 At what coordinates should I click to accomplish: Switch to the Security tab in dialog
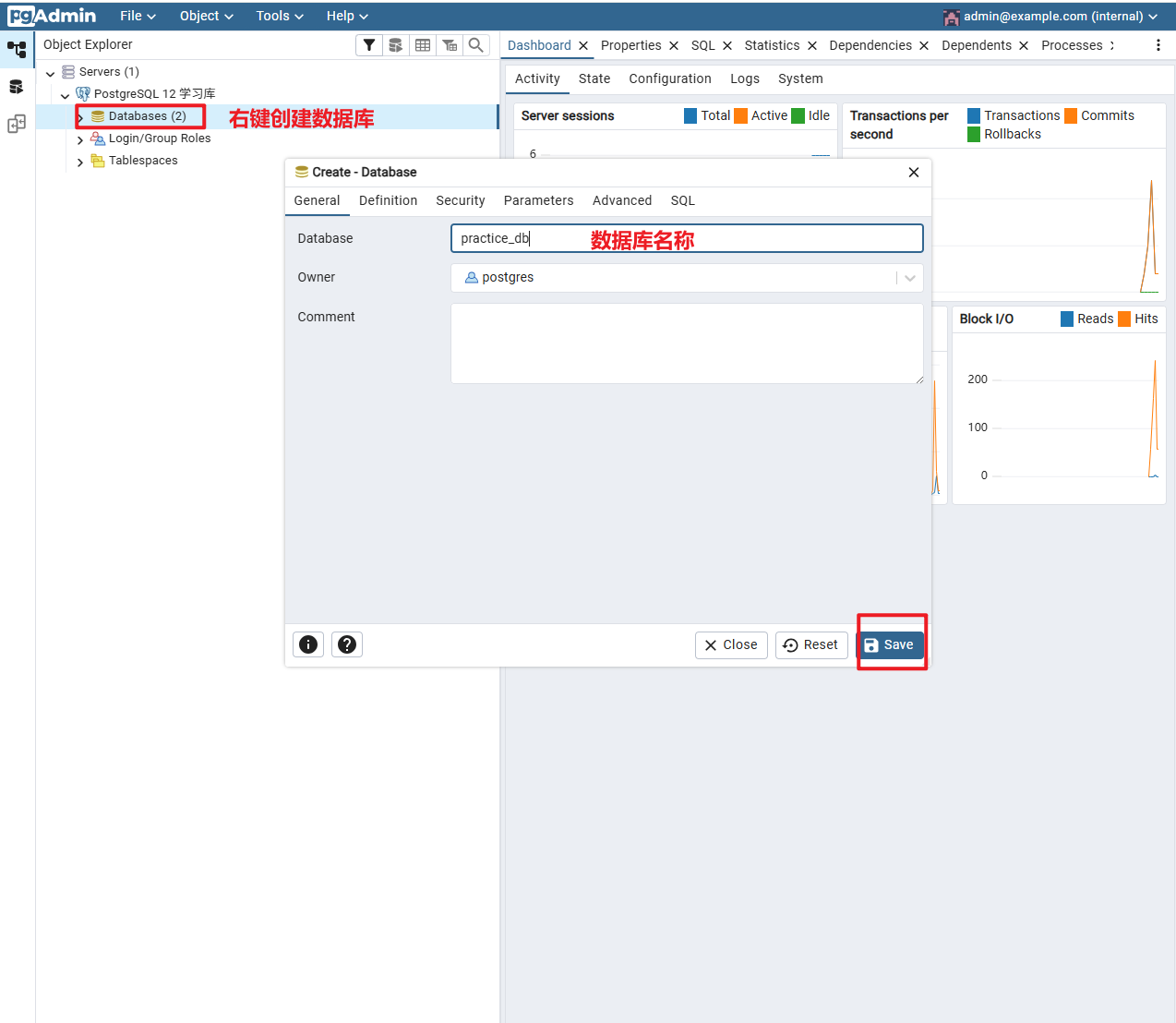point(460,200)
